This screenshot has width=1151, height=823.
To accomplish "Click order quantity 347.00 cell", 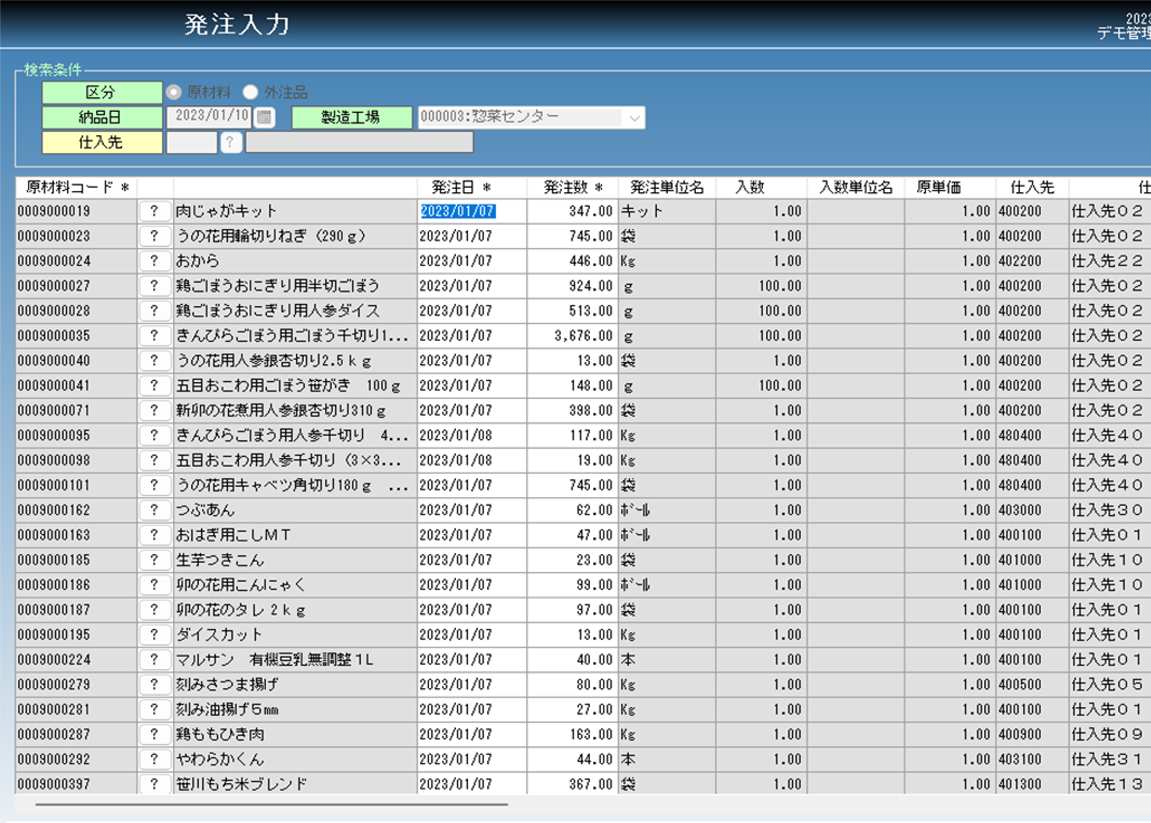I will pos(573,211).
